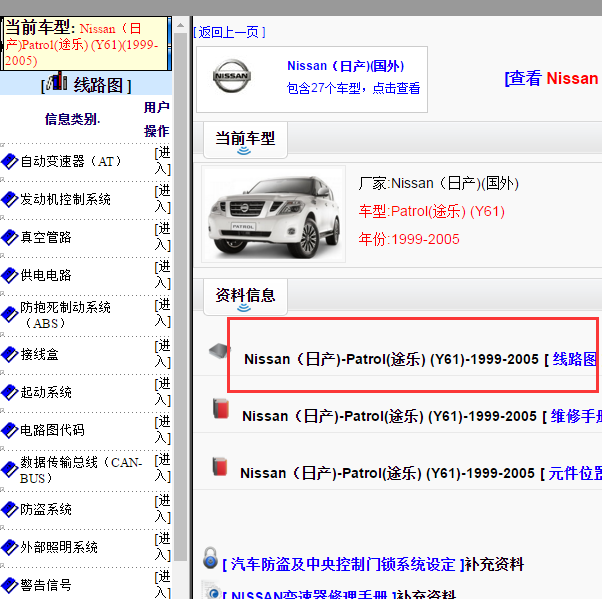This screenshot has width=602, height=599.
Task: Select the 当前车型 tab
Action: coord(245,140)
